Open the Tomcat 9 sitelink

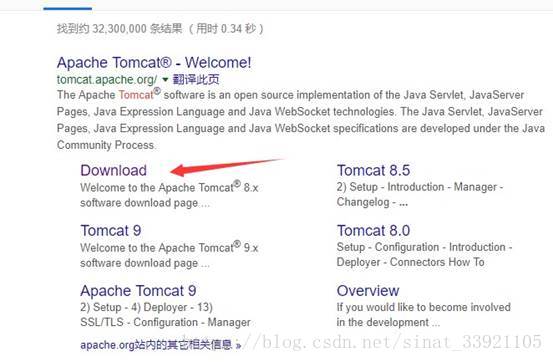point(111,231)
